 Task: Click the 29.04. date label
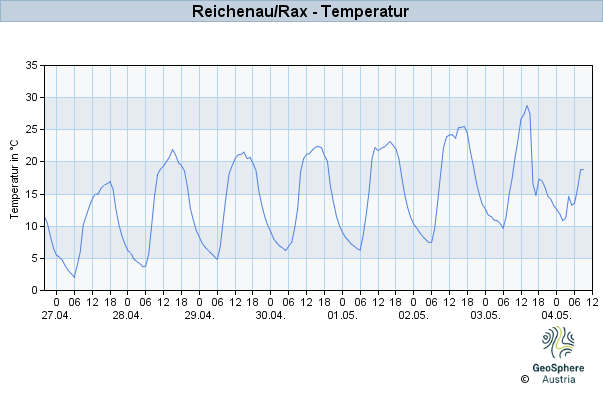[x=199, y=315]
